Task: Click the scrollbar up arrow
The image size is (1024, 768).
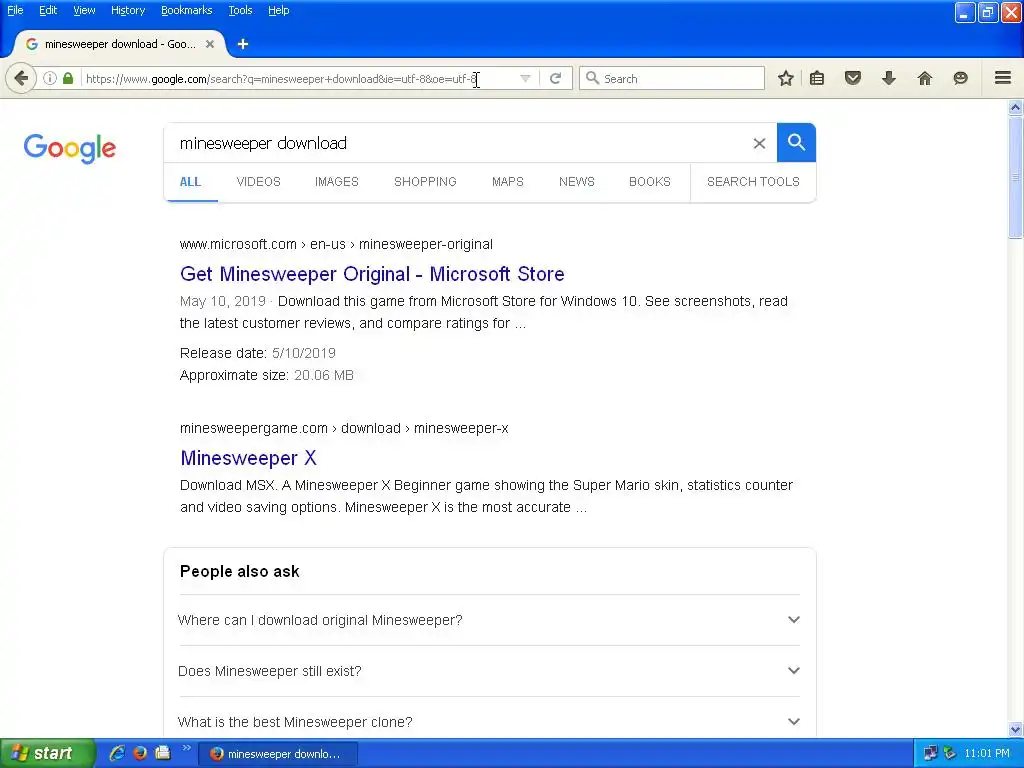Action: pyautogui.click(x=1015, y=107)
